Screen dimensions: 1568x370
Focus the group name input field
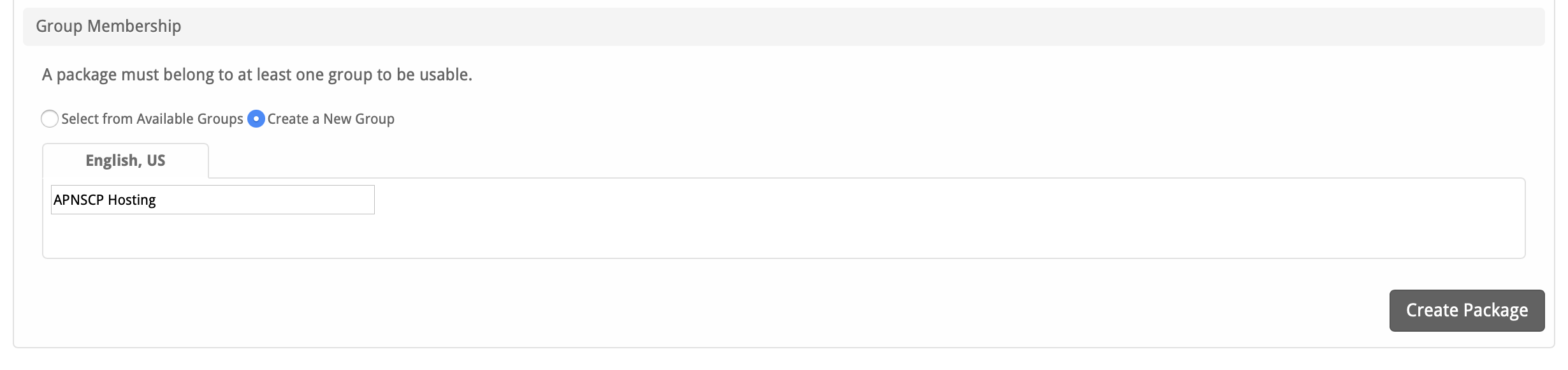(213, 200)
